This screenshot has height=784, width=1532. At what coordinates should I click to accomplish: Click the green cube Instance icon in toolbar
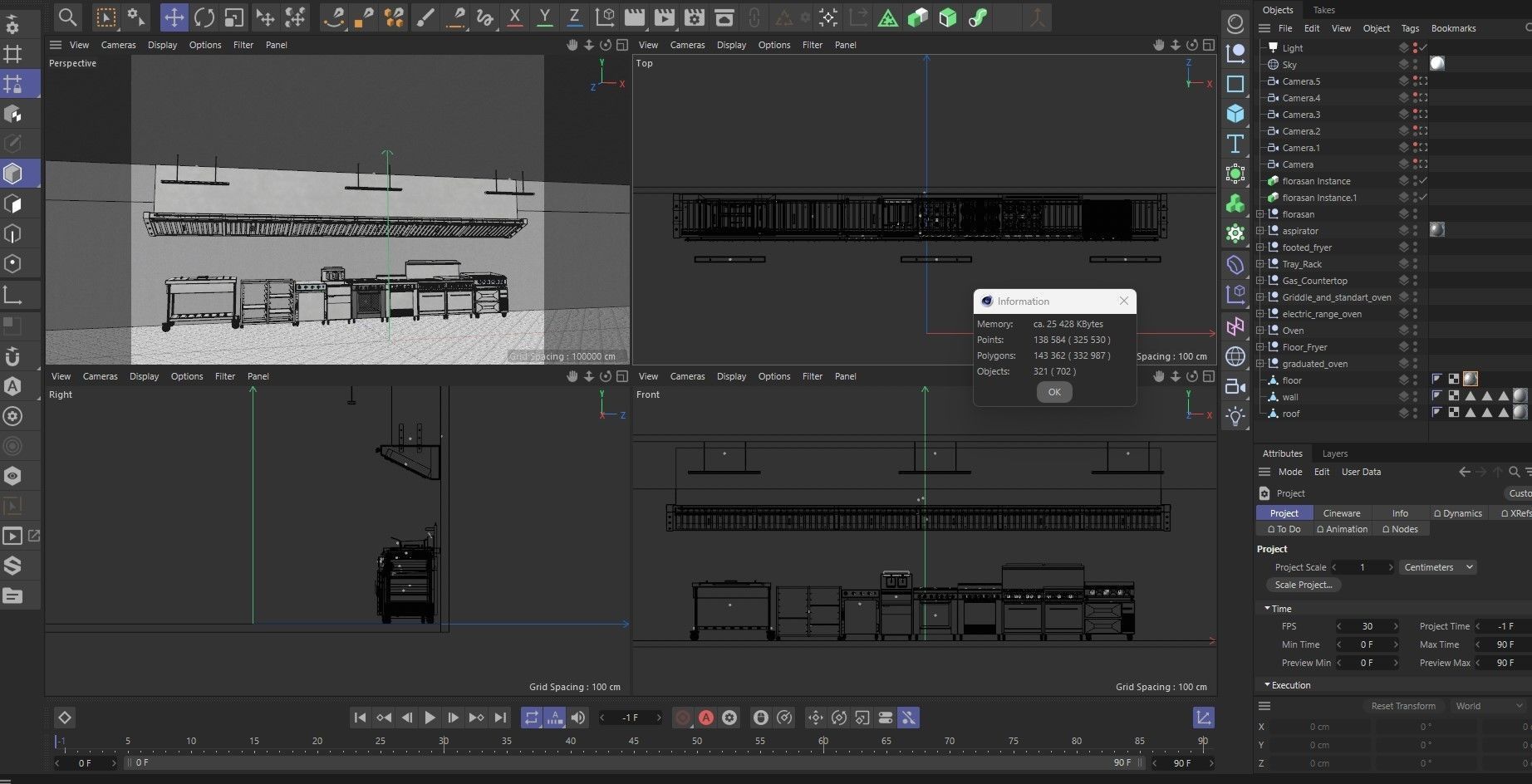(x=918, y=17)
